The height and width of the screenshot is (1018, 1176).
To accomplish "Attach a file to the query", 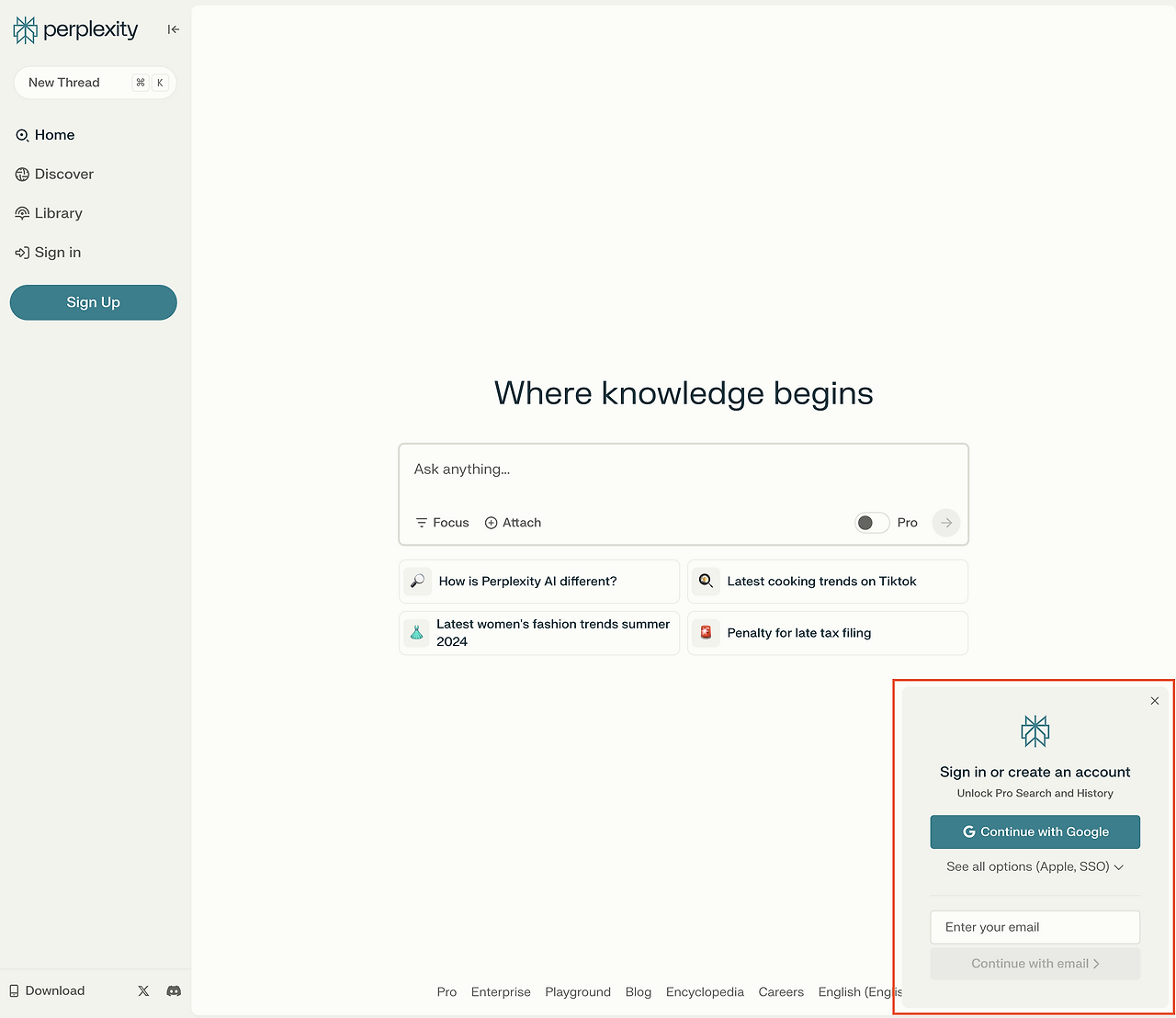I will 513,523.
